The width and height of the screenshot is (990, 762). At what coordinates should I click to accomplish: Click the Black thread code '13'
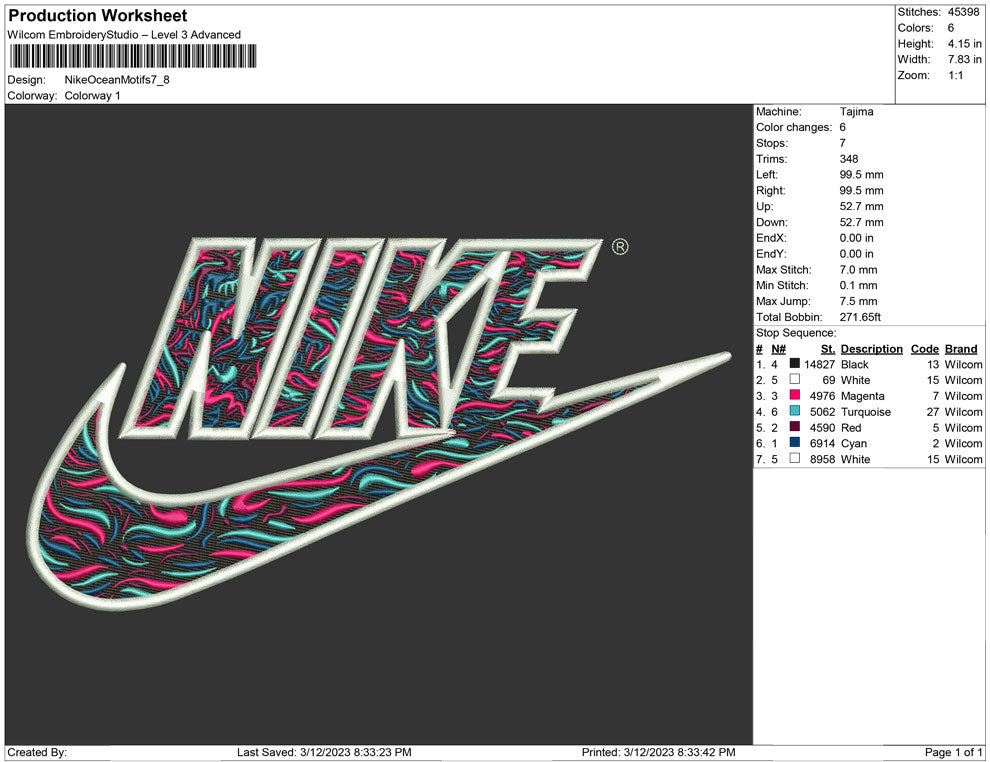click(933, 364)
